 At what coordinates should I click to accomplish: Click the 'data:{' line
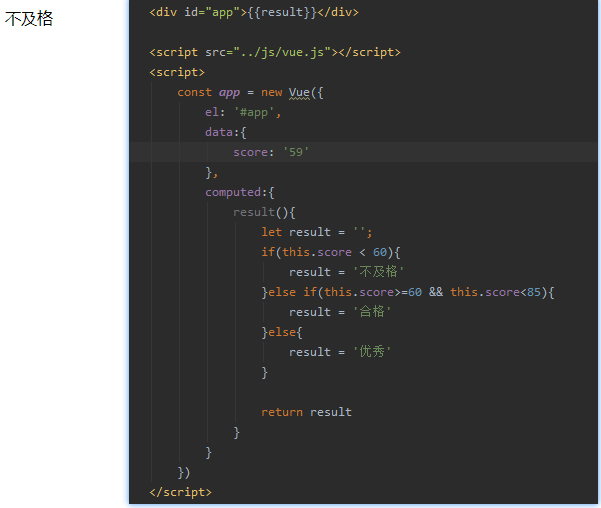226,132
